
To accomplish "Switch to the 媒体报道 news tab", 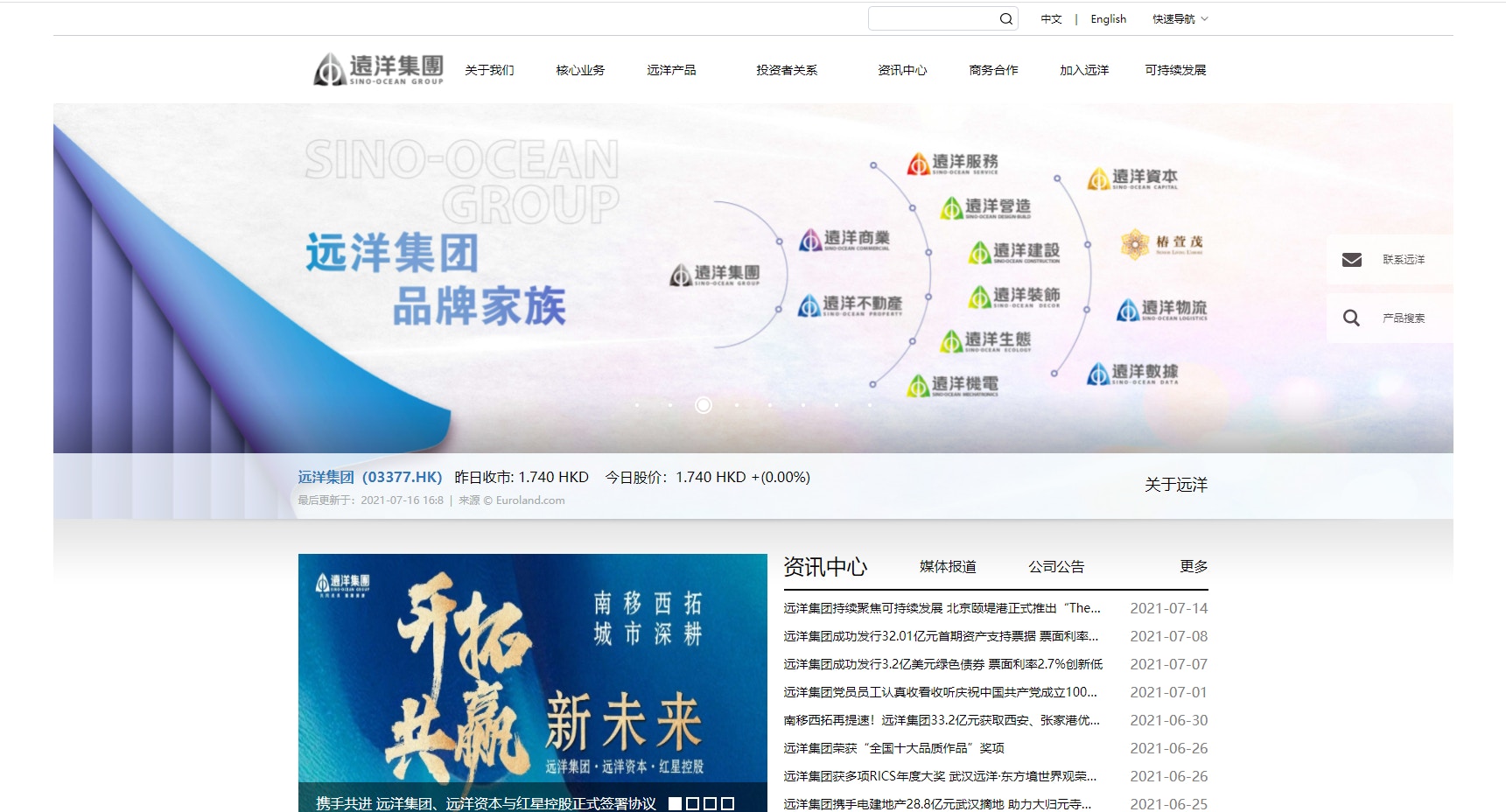I will tap(948, 567).
